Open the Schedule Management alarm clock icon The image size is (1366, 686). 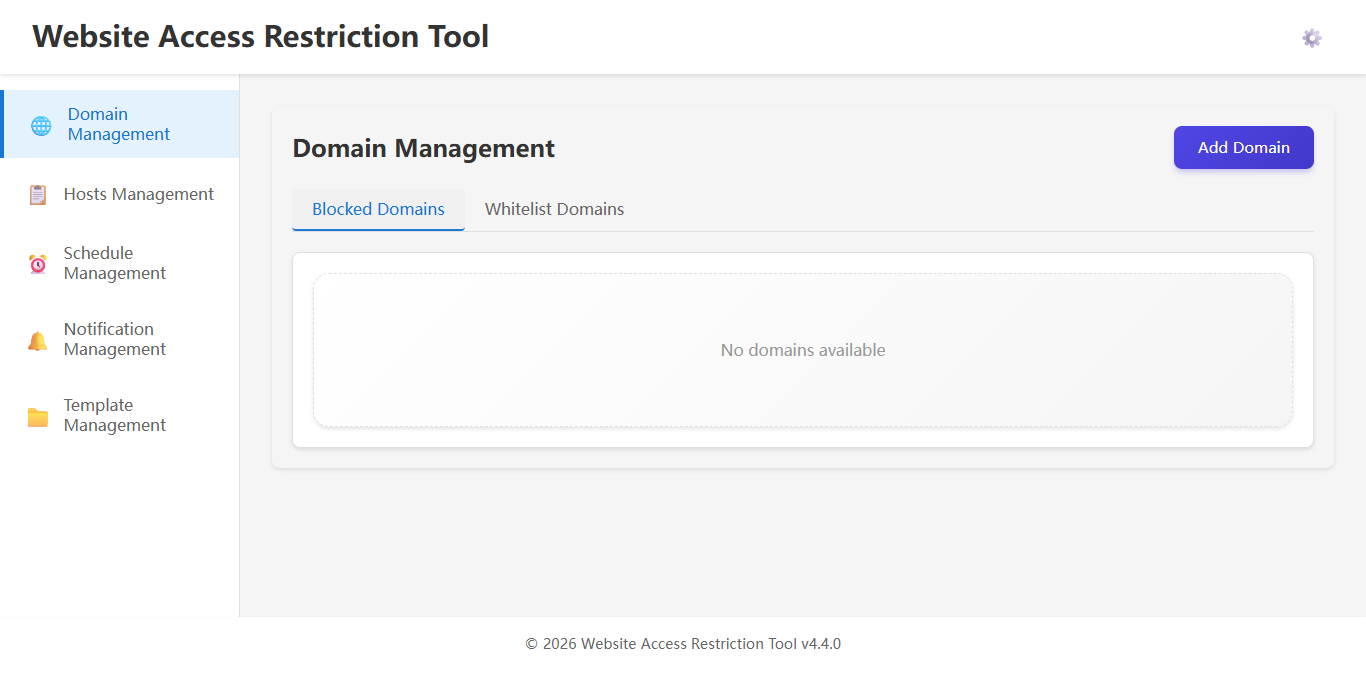(x=37, y=263)
